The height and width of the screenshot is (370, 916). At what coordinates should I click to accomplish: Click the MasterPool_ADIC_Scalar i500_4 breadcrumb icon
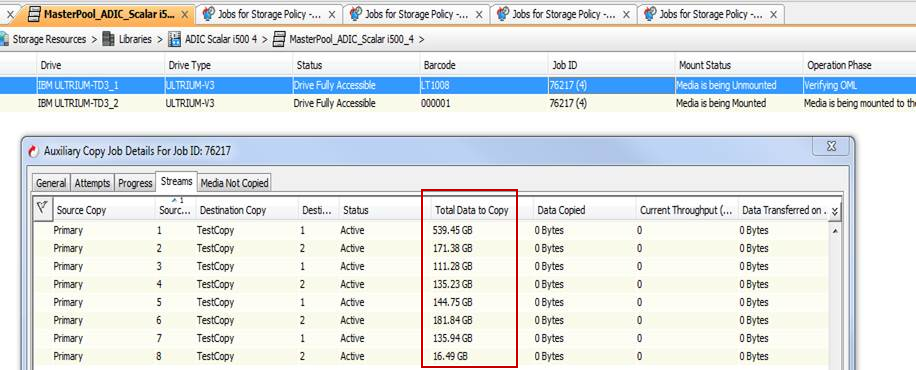[280, 39]
